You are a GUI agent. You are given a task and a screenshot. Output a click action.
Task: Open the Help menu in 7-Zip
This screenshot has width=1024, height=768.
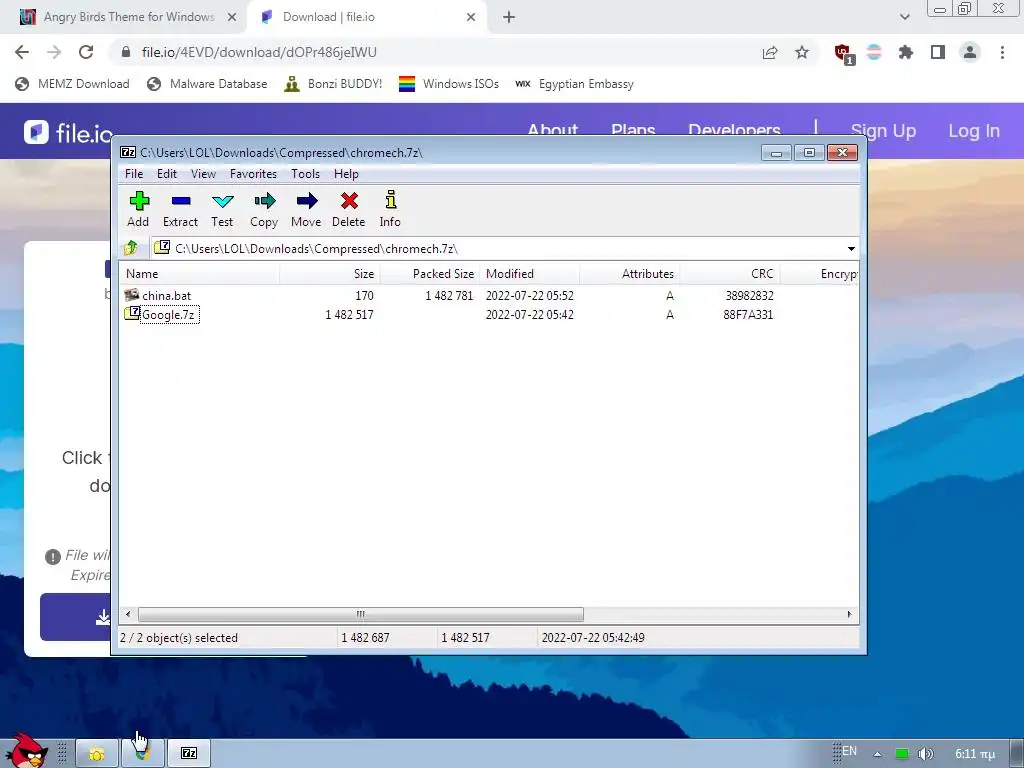(x=346, y=174)
